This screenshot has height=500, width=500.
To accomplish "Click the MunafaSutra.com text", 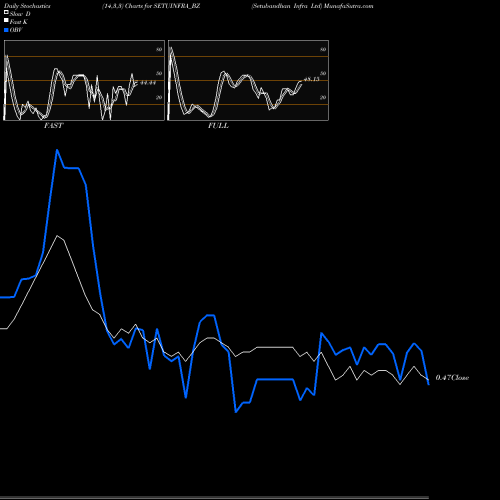I will [x=349, y=6].
